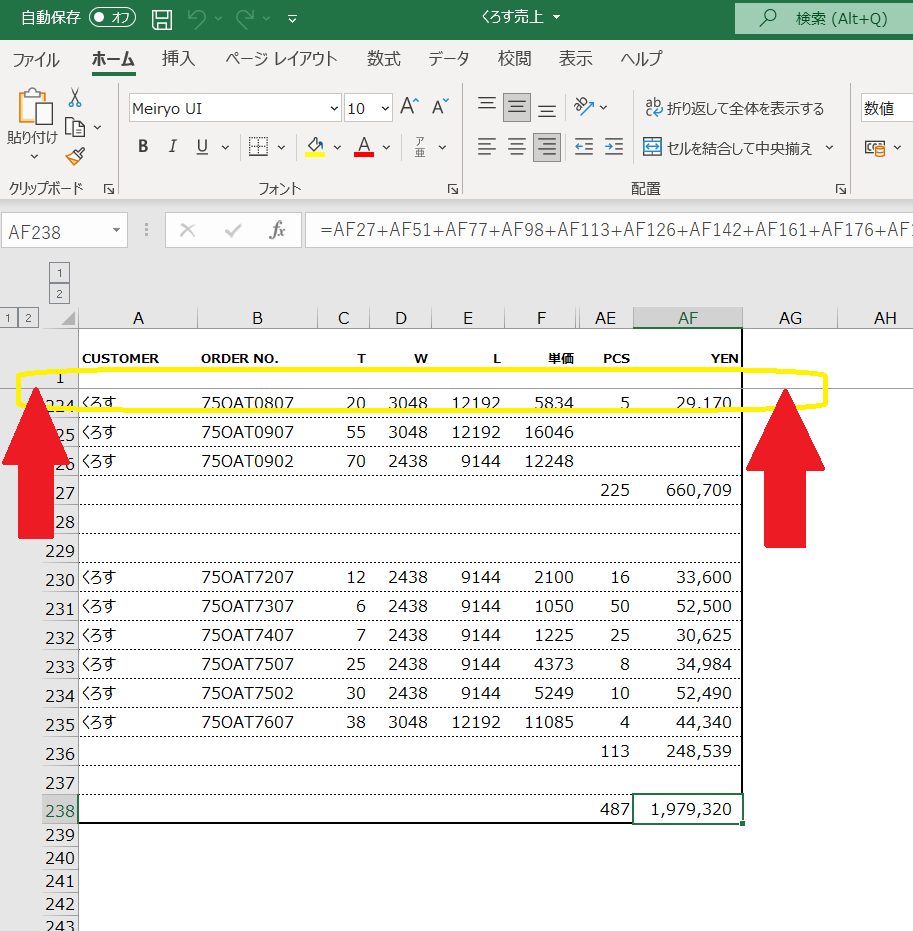This screenshot has width=913, height=931.
Task: Open the 校閲 tab
Action: click(x=514, y=58)
